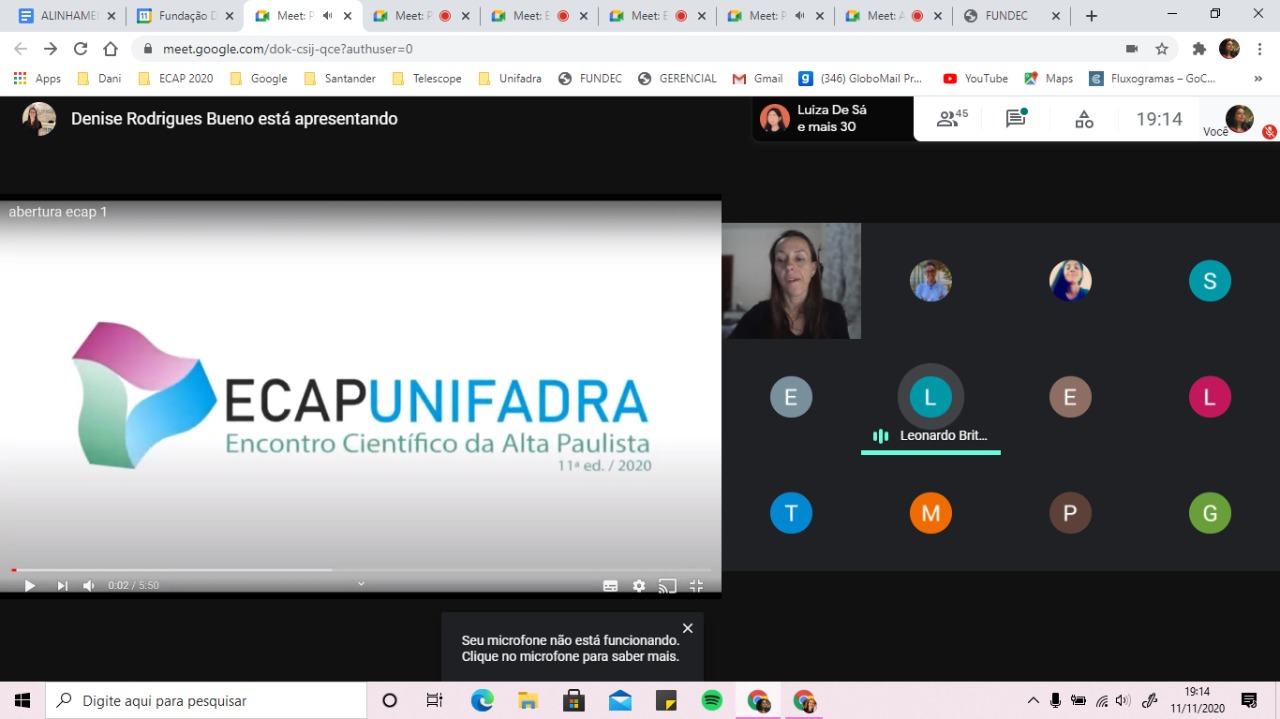Open the Google bookmarks folder
The height and width of the screenshot is (719, 1280).
click(x=259, y=78)
